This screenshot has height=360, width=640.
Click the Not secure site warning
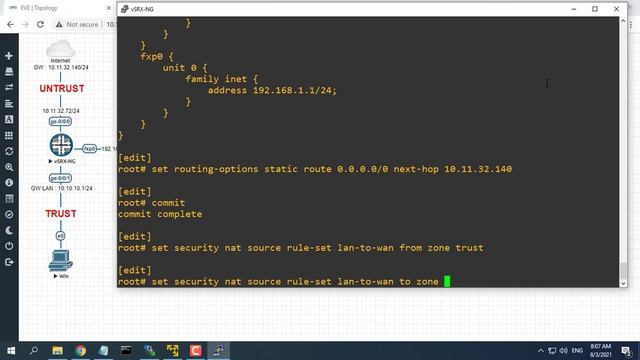(77, 24)
